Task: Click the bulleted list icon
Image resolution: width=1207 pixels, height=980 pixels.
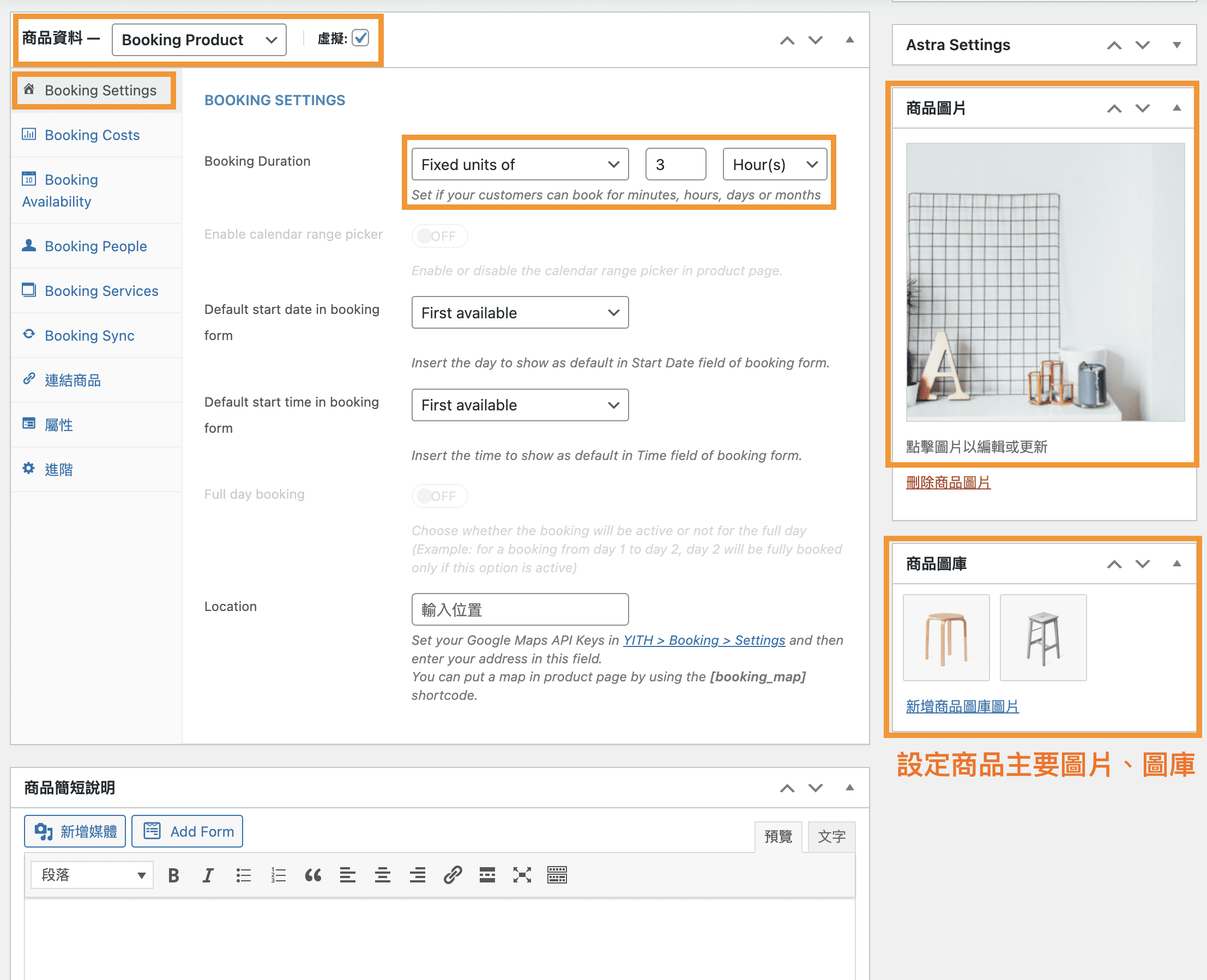Action: (243, 875)
